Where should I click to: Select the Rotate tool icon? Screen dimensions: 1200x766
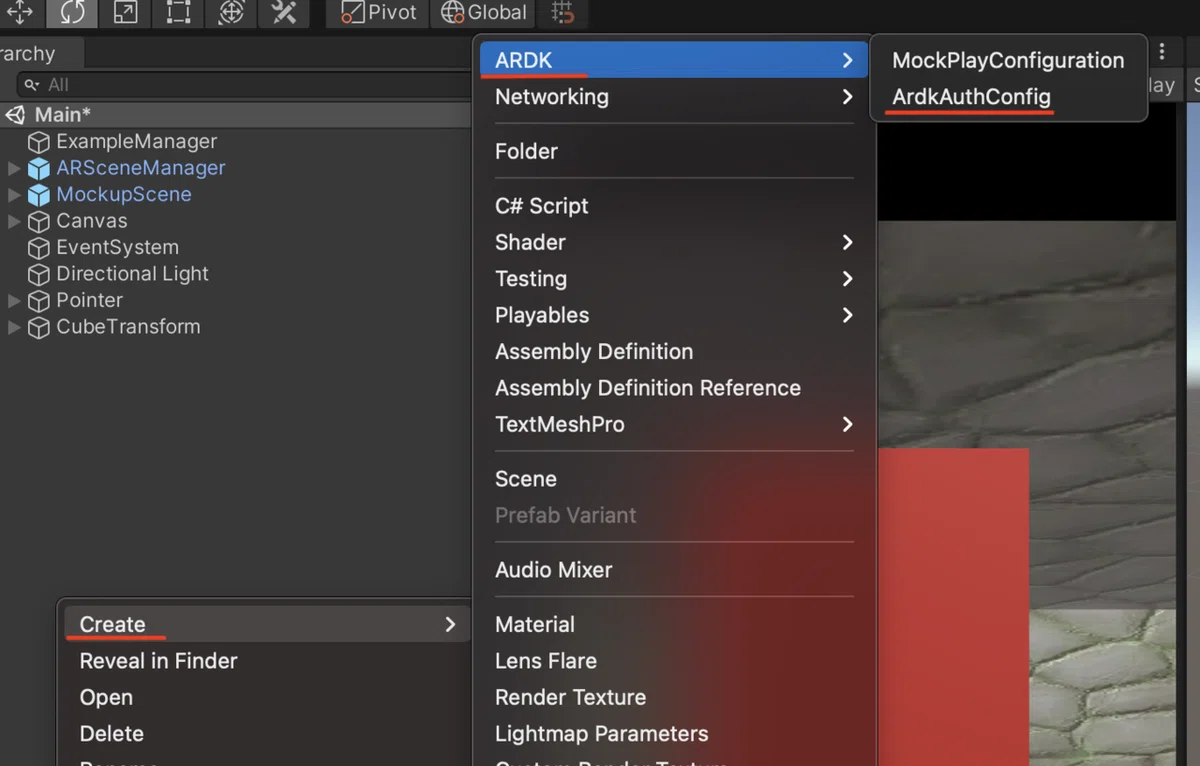[x=72, y=13]
